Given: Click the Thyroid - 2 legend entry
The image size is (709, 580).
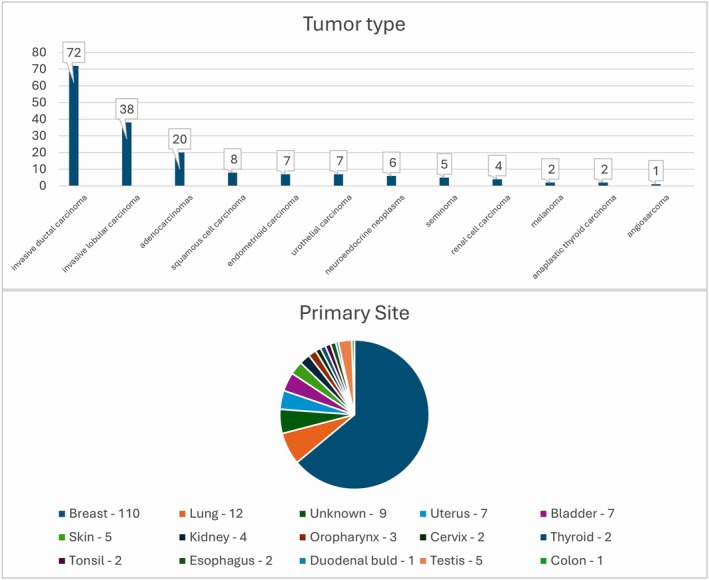Looking at the screenshot, I should coord(576,538).
